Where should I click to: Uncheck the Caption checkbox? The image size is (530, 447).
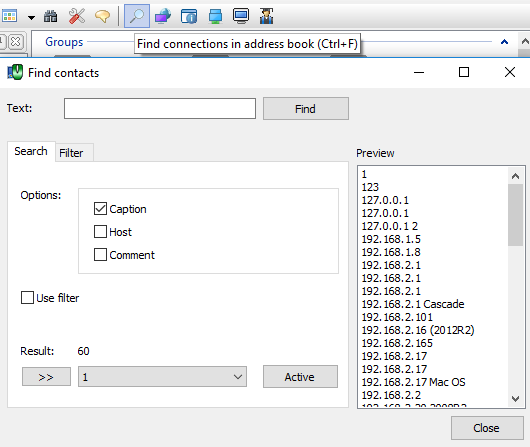(x=100, y=209)
